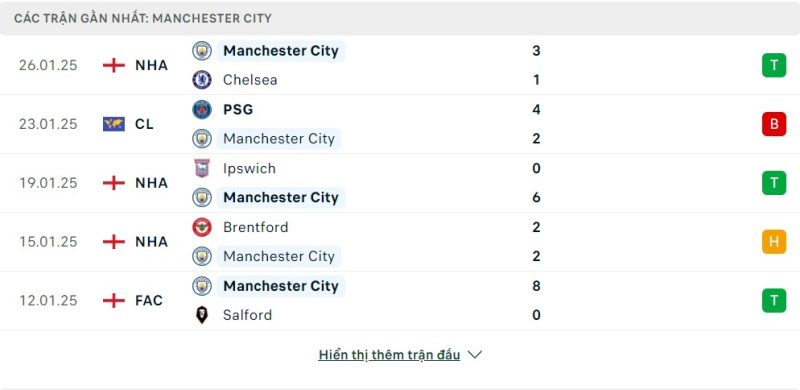800x390 pixels.
Task: Click the orange H result badge
Action: [x=774, y=241]
